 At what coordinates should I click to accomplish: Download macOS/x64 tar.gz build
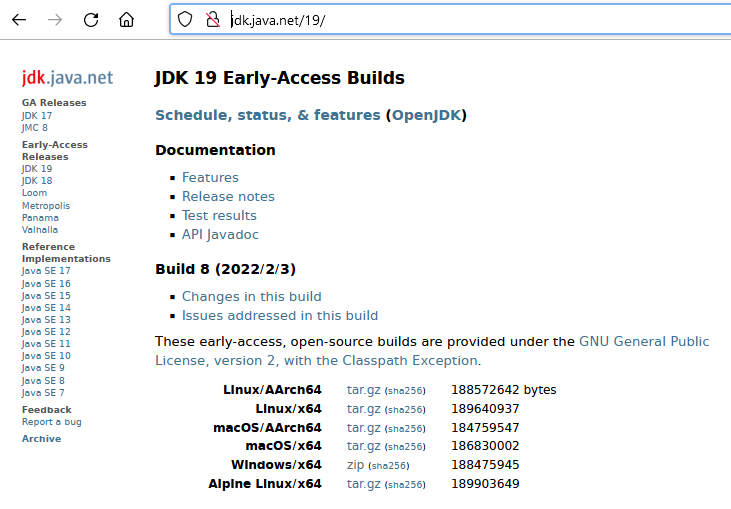(364, 446)
